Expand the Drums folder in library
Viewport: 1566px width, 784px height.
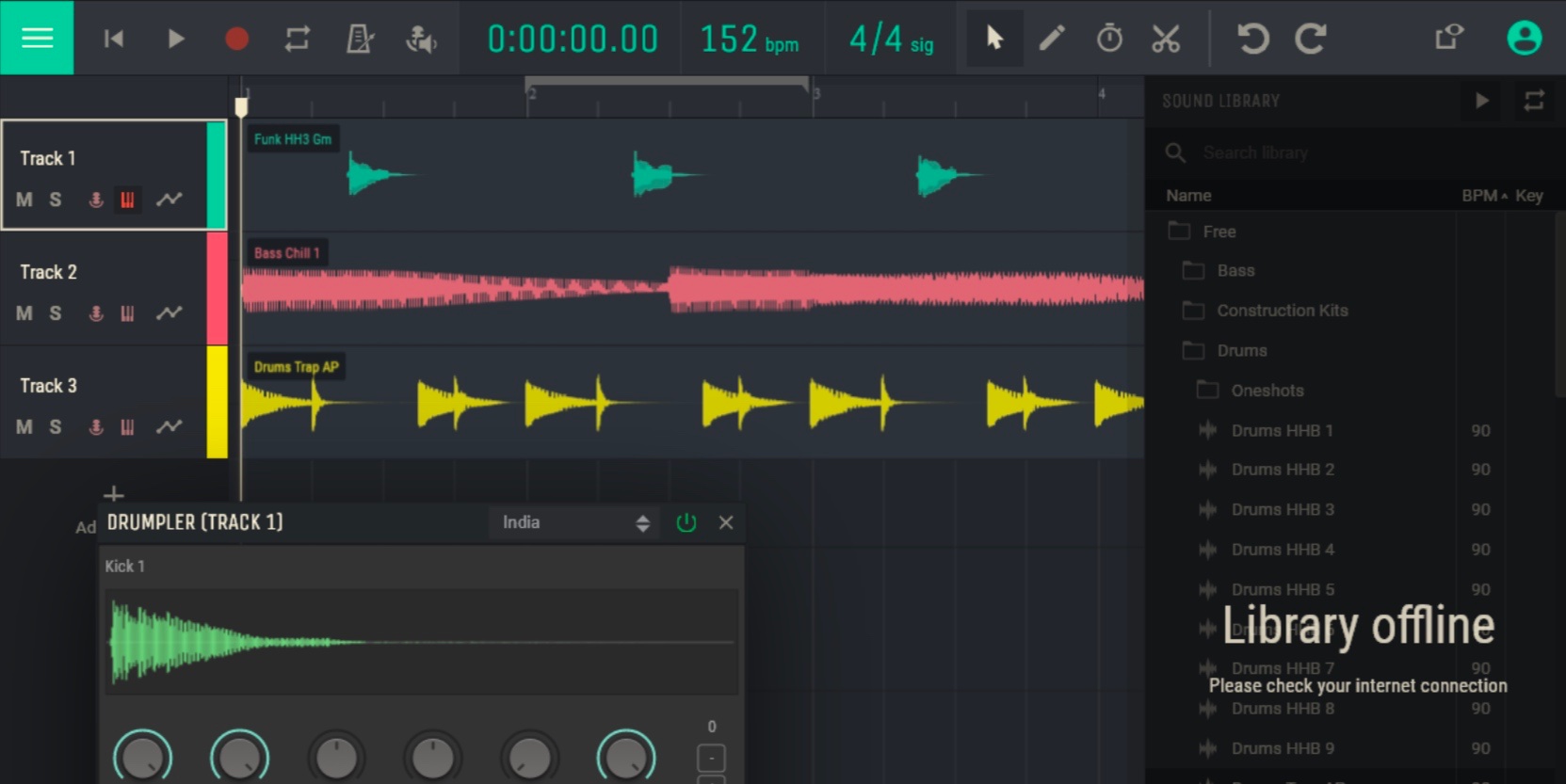[1241, 350]
